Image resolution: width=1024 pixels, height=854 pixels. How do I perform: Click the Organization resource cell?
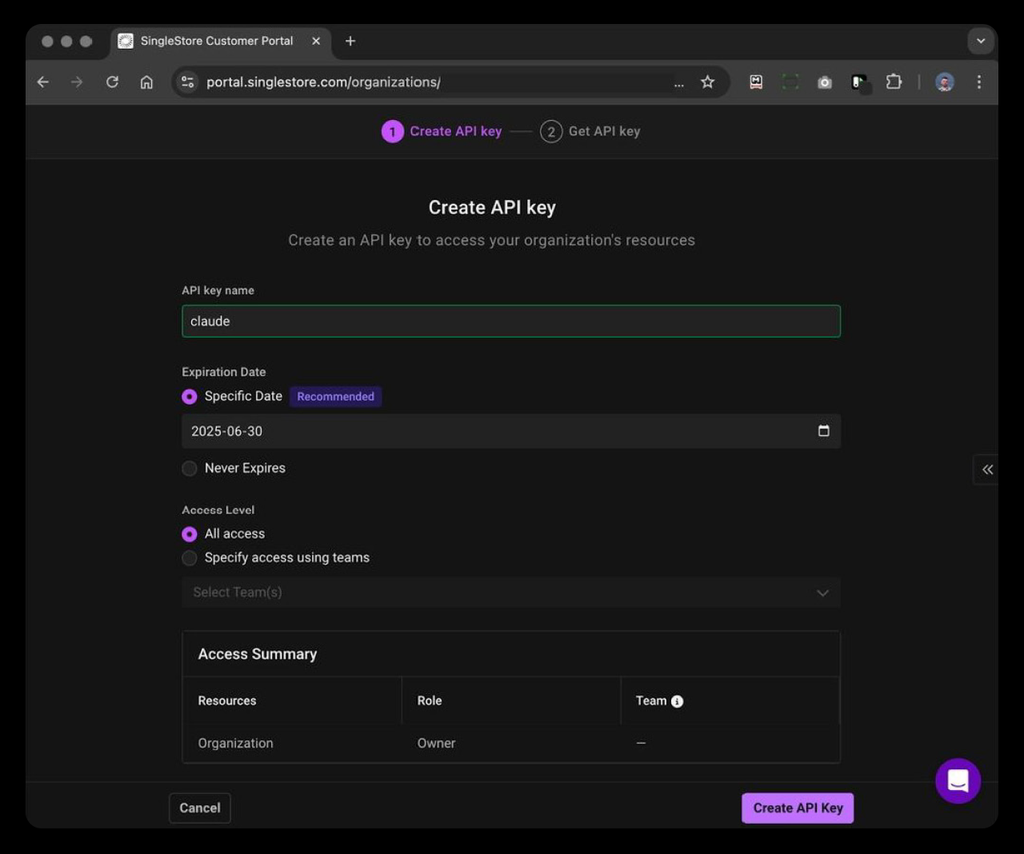[x=236, y=743]
